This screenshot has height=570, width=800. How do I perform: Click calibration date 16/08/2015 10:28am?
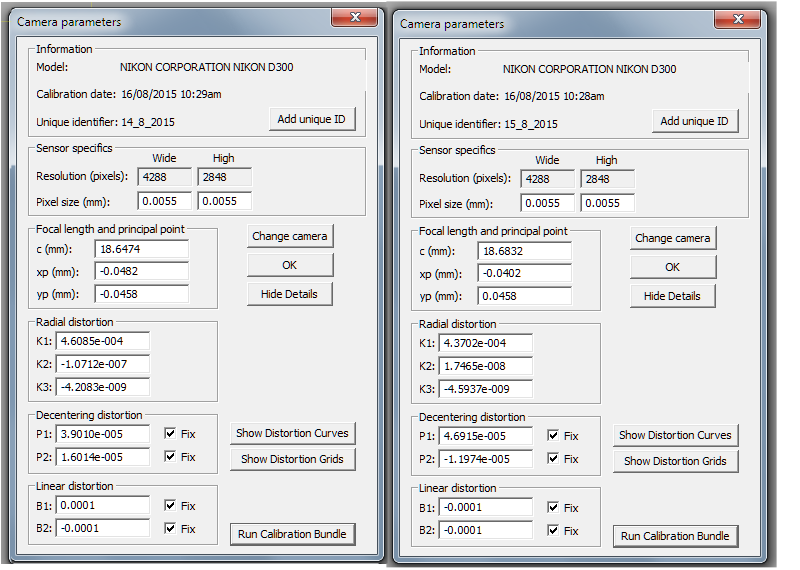555,96
